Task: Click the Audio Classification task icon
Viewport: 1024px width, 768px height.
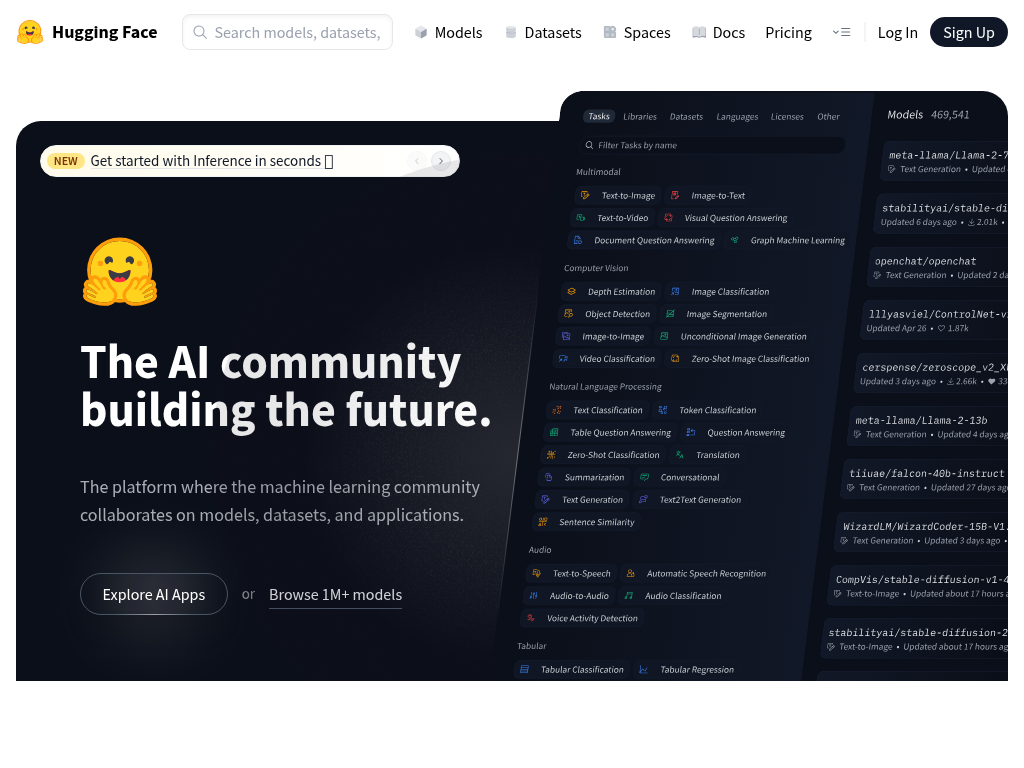Action: point(629,596)
